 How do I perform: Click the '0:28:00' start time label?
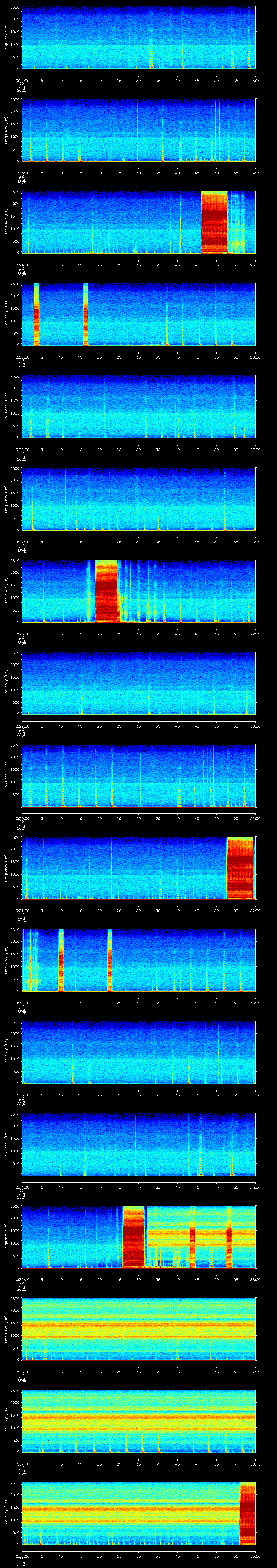point(22,634)
